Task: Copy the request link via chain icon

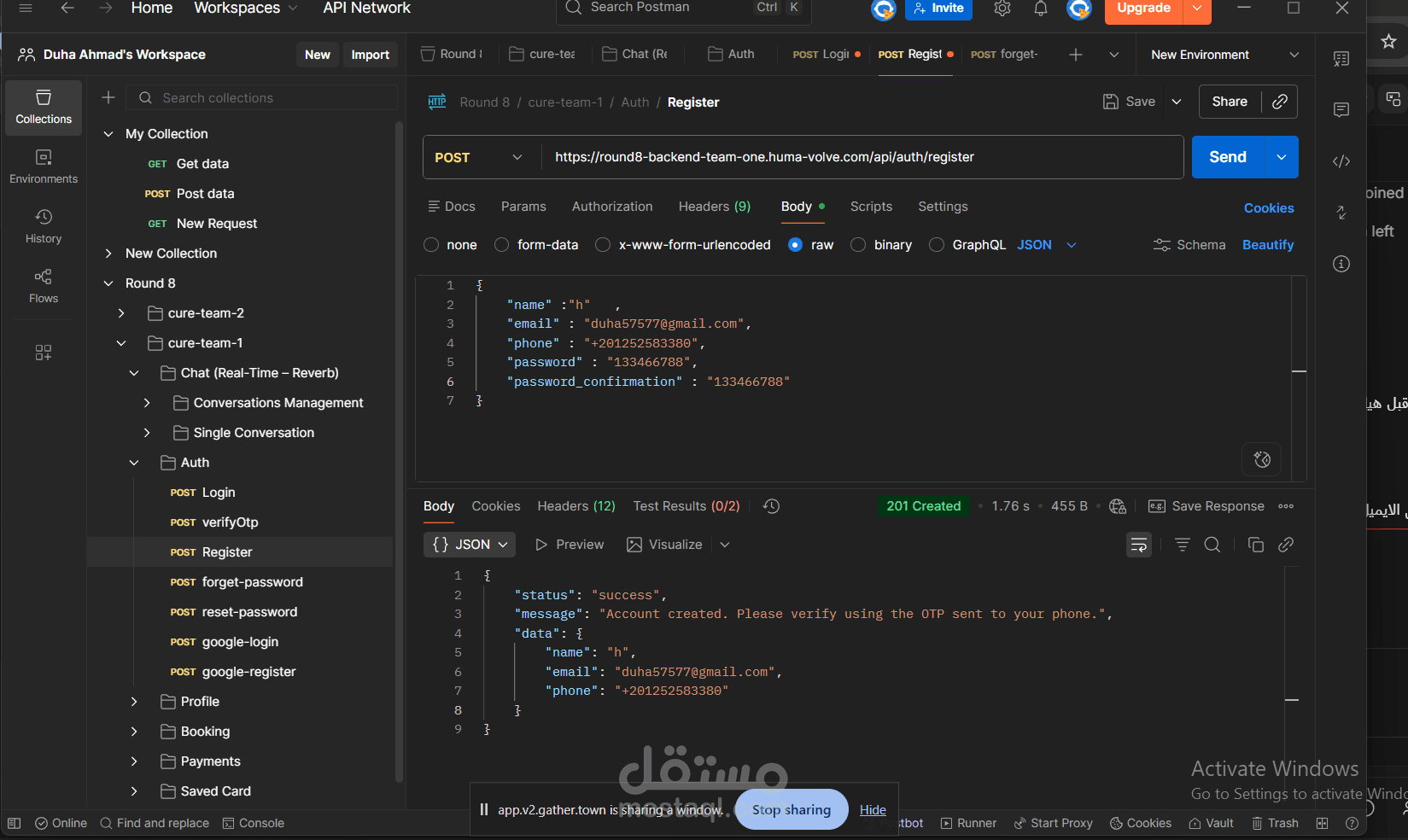Action: 1279,102
